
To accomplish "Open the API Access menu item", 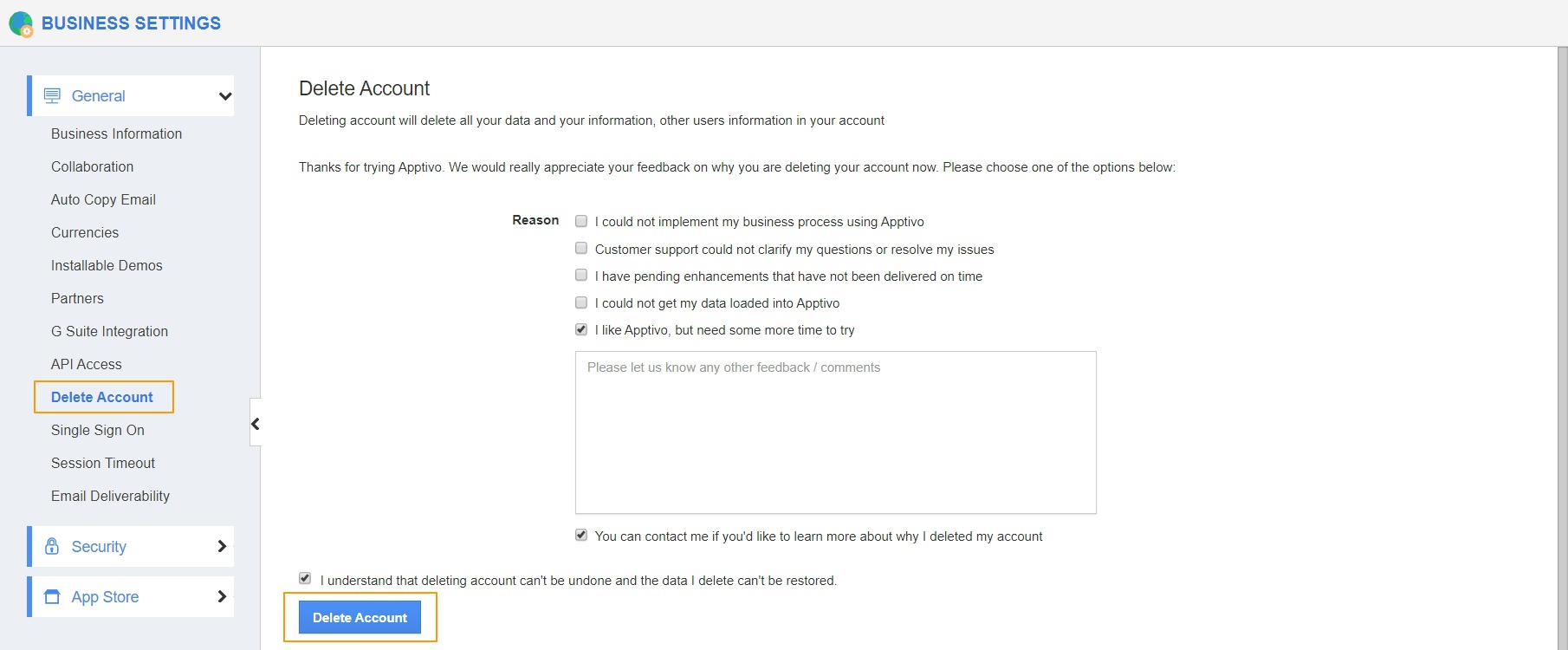I will 87,364.
